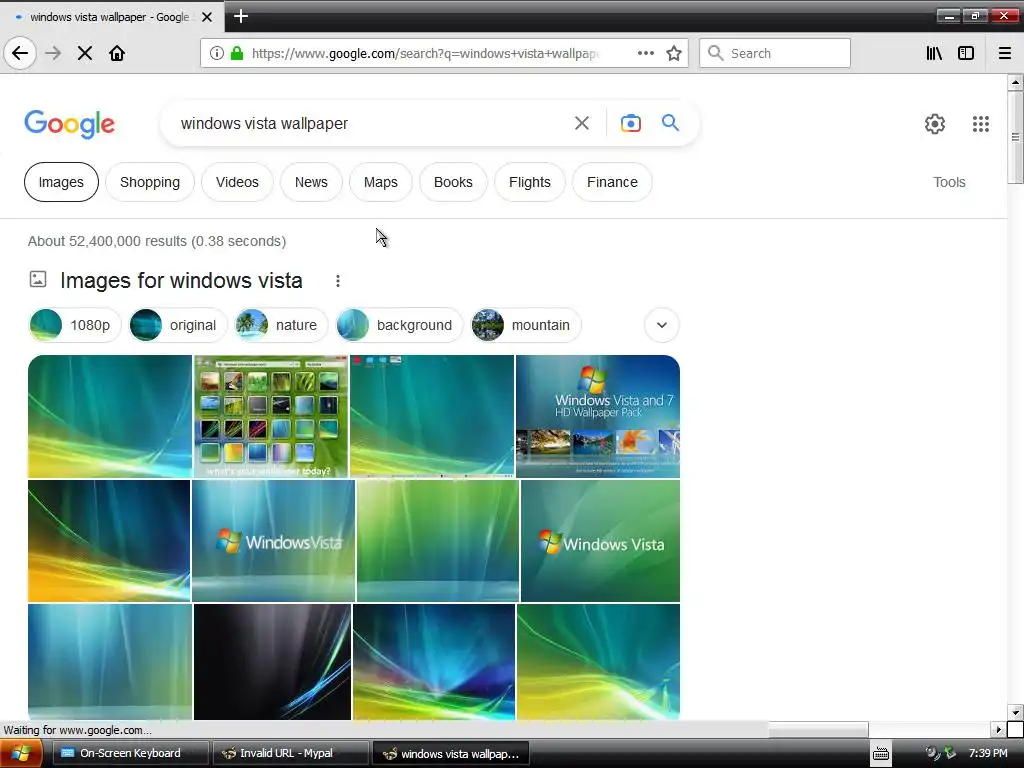This screenshot has width=1024, height=768.
Task: Open page actions three-dots menu
Action: point(645,53)
